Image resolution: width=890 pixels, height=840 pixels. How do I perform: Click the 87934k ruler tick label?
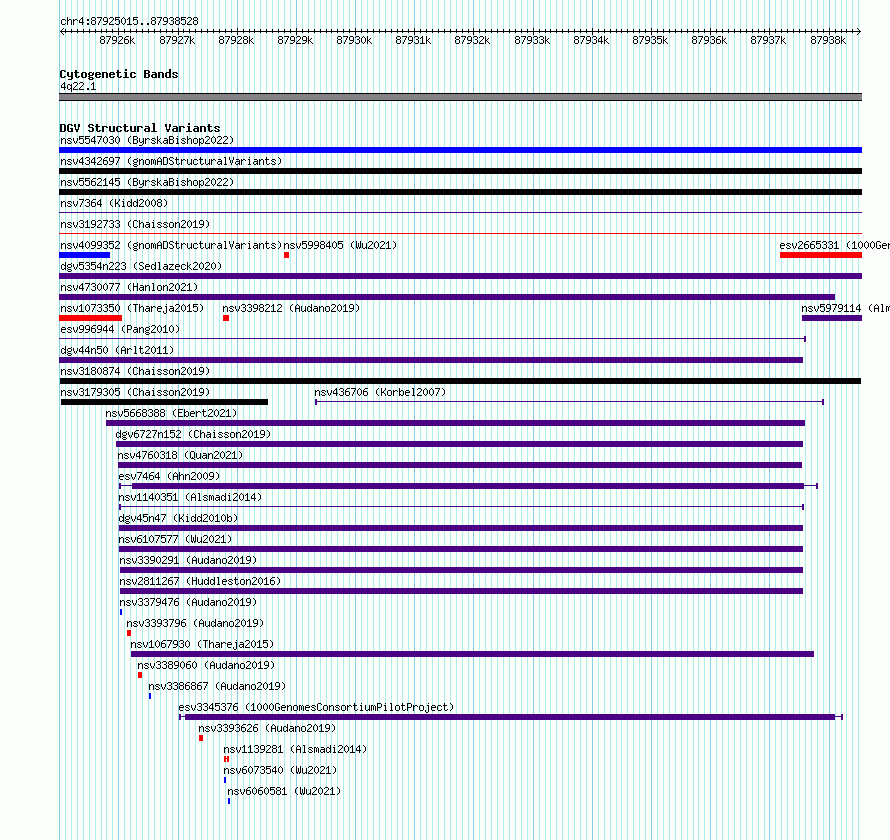[x=591, y=40]
